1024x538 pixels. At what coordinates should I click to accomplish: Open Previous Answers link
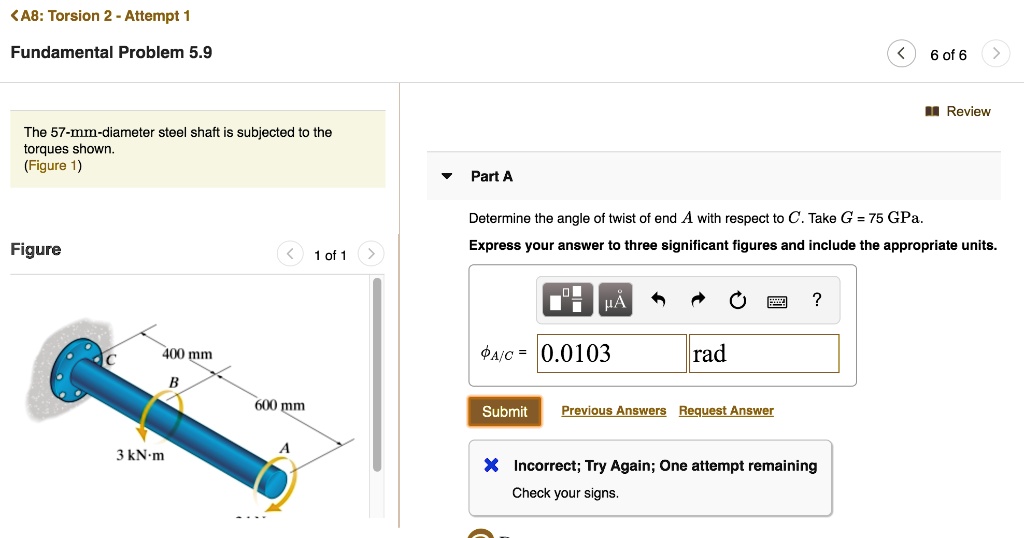pyautogui.click(x=613, y=411)
